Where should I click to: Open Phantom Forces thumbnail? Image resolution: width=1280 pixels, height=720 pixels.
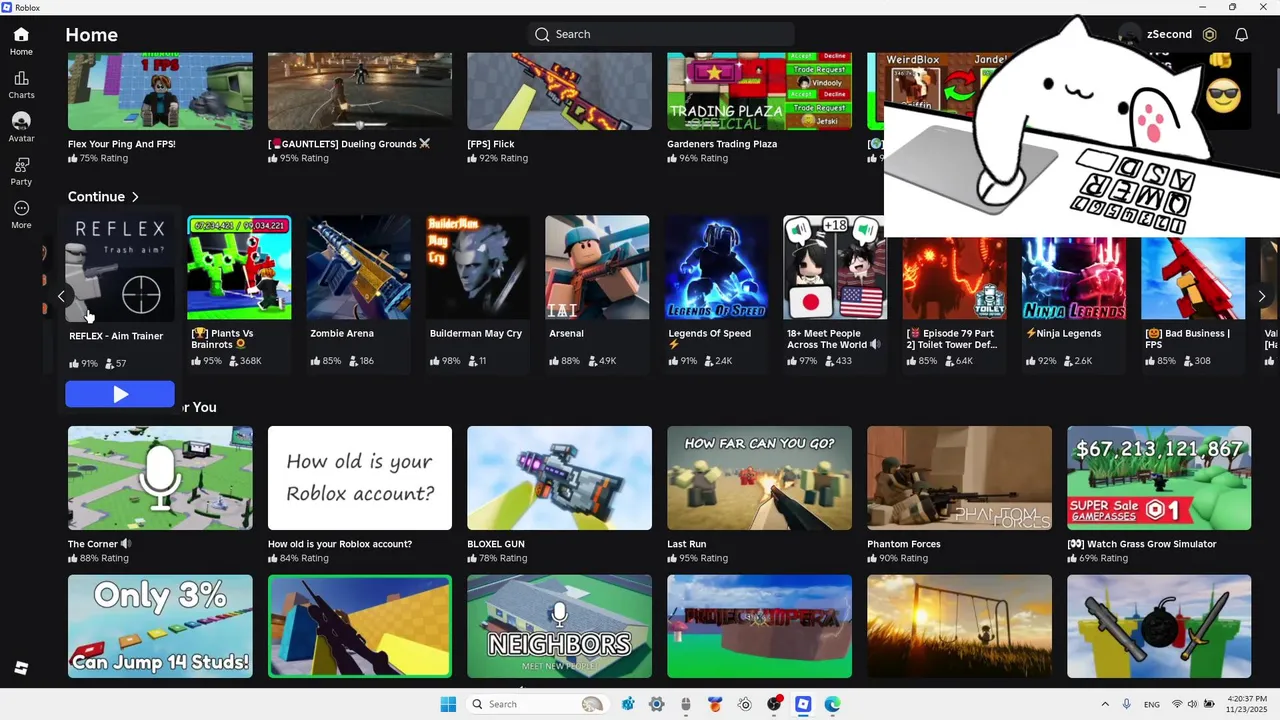click(x=959, y=478)
